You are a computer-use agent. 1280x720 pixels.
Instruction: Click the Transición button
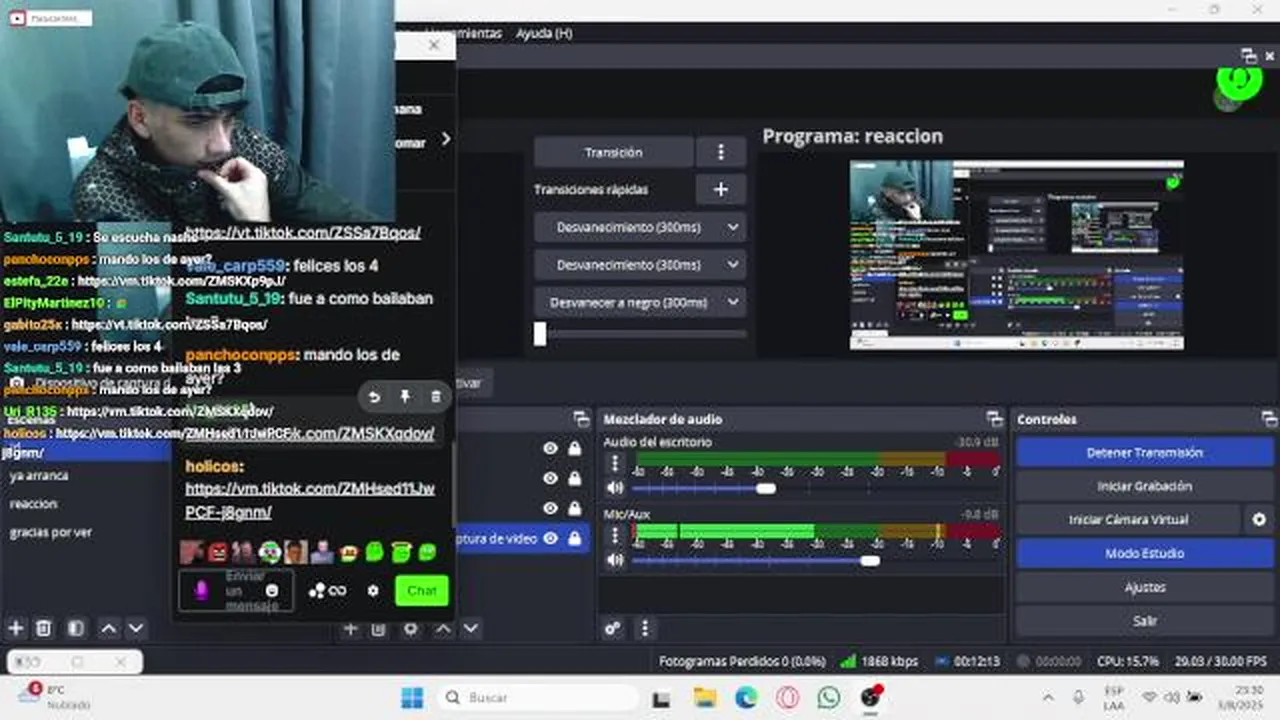point(613,152)
